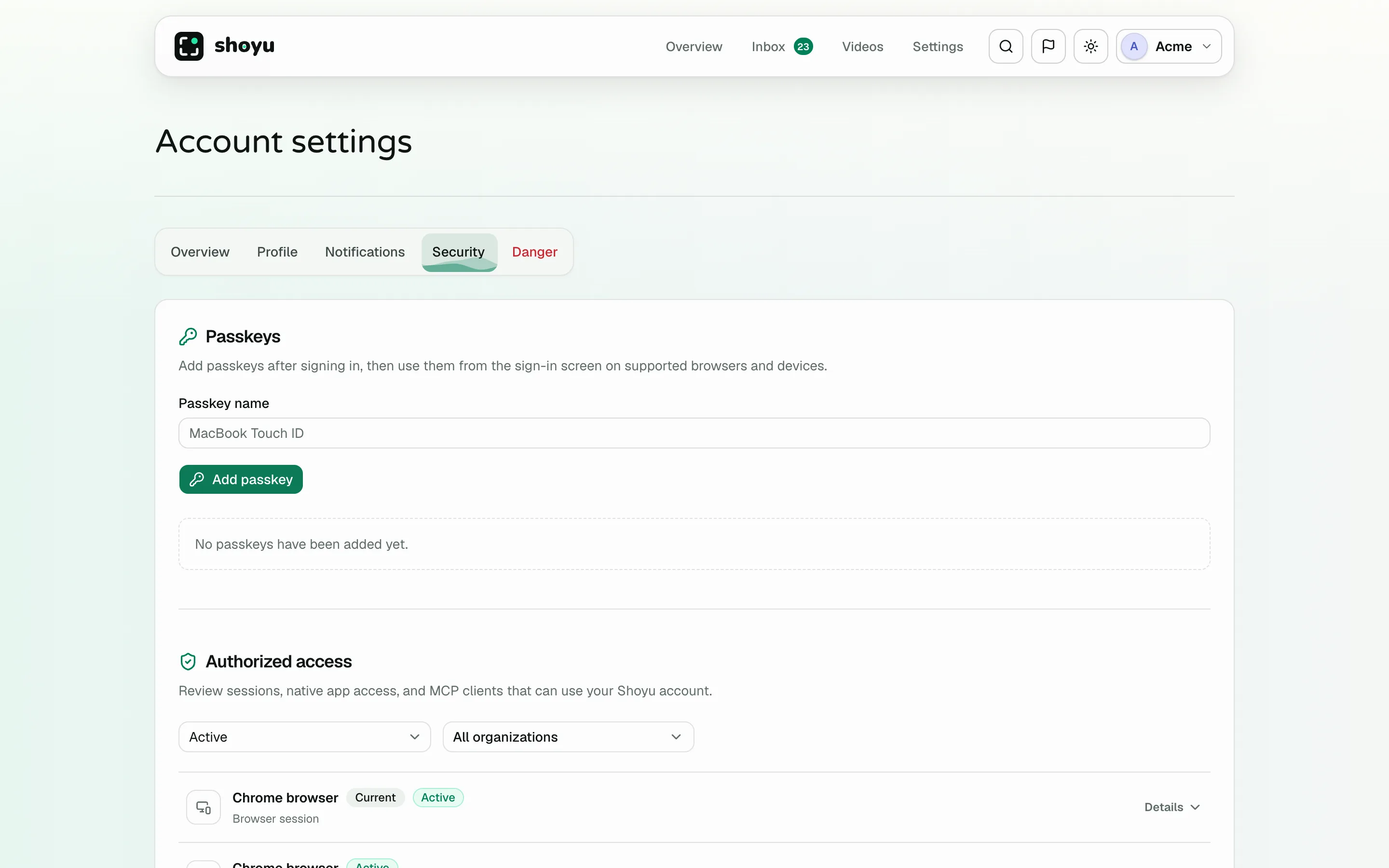Click the flag icon in header

(1048, 46)
